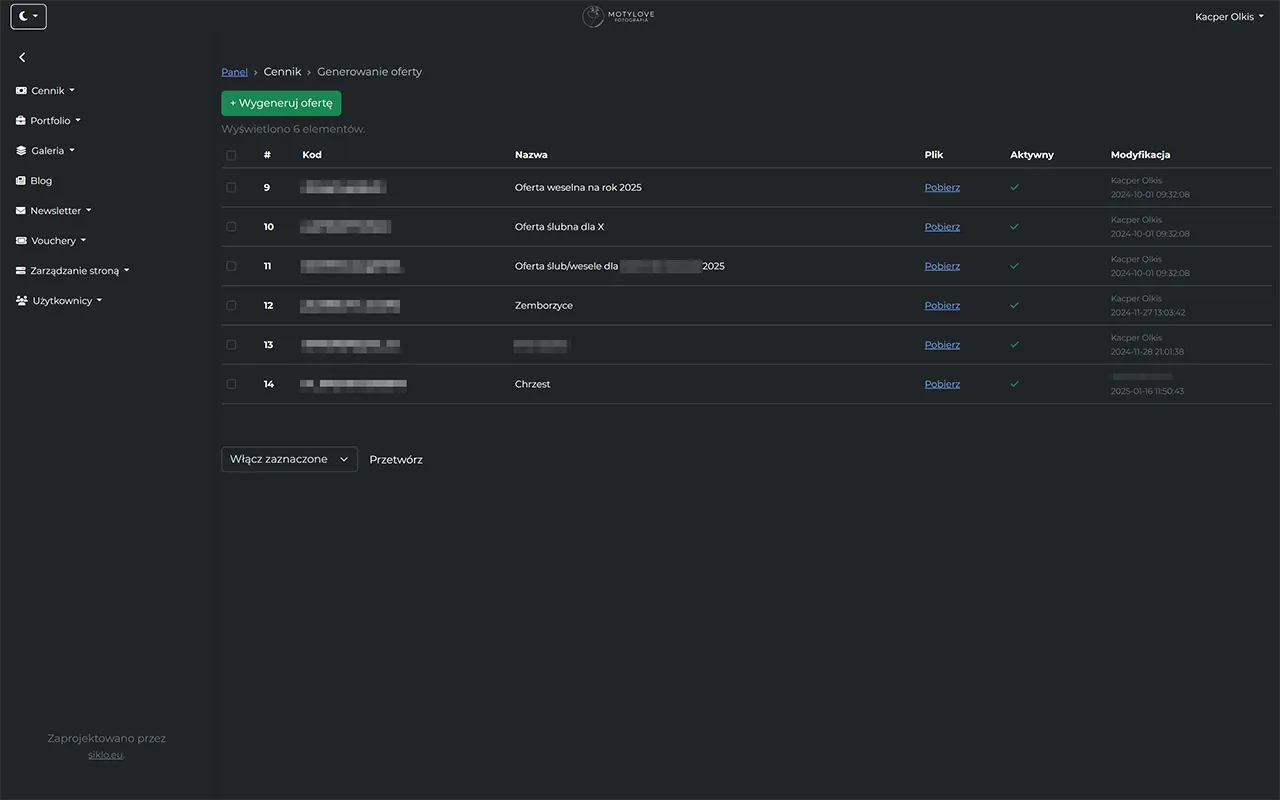Go to Panel via the breadcrumb link
The image size is (1280, 800).
click(x=234, y=71)
